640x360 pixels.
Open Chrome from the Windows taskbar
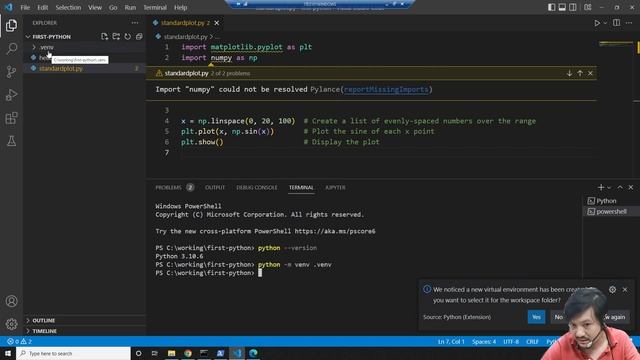tap(188, 353)
